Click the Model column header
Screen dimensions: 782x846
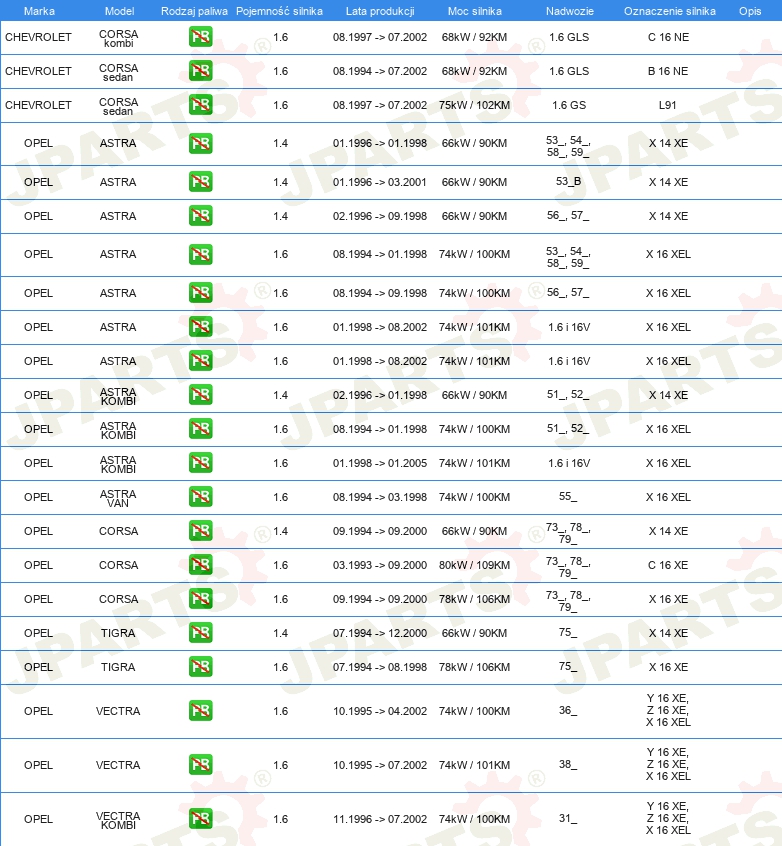pos(119,11)
